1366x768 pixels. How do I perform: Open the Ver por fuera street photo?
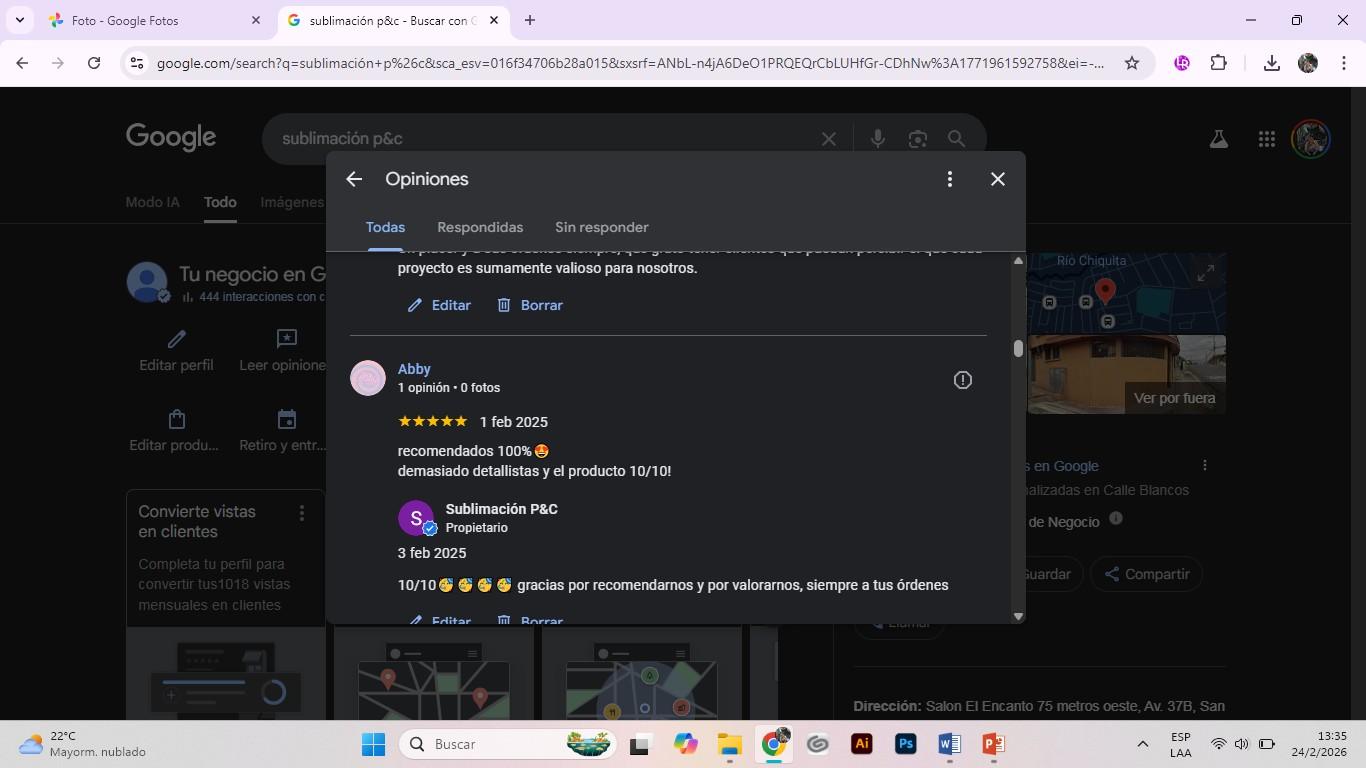point(1126,374)
